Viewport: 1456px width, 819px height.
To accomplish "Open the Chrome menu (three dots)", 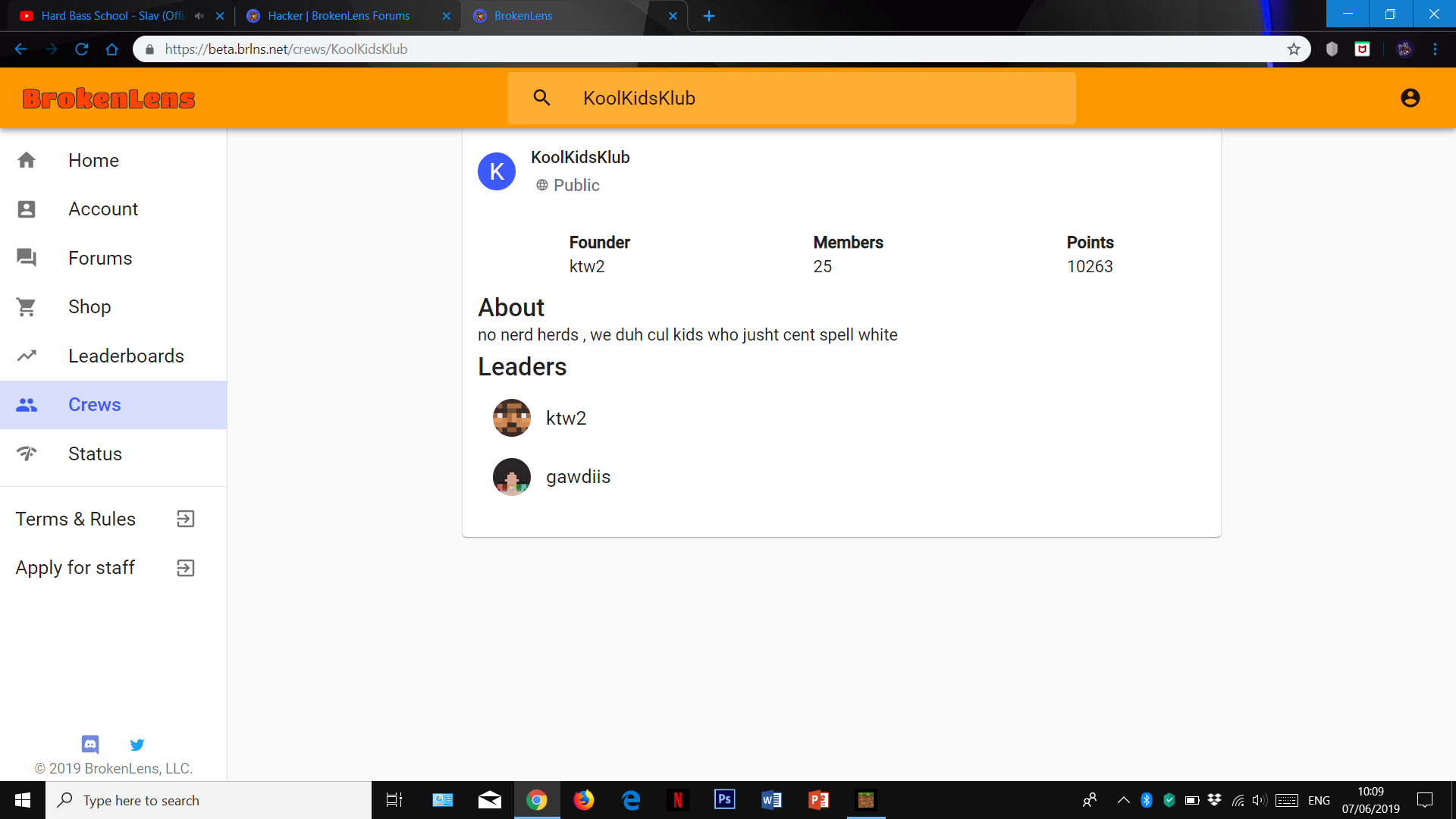I will click(x=1435, y=49).
